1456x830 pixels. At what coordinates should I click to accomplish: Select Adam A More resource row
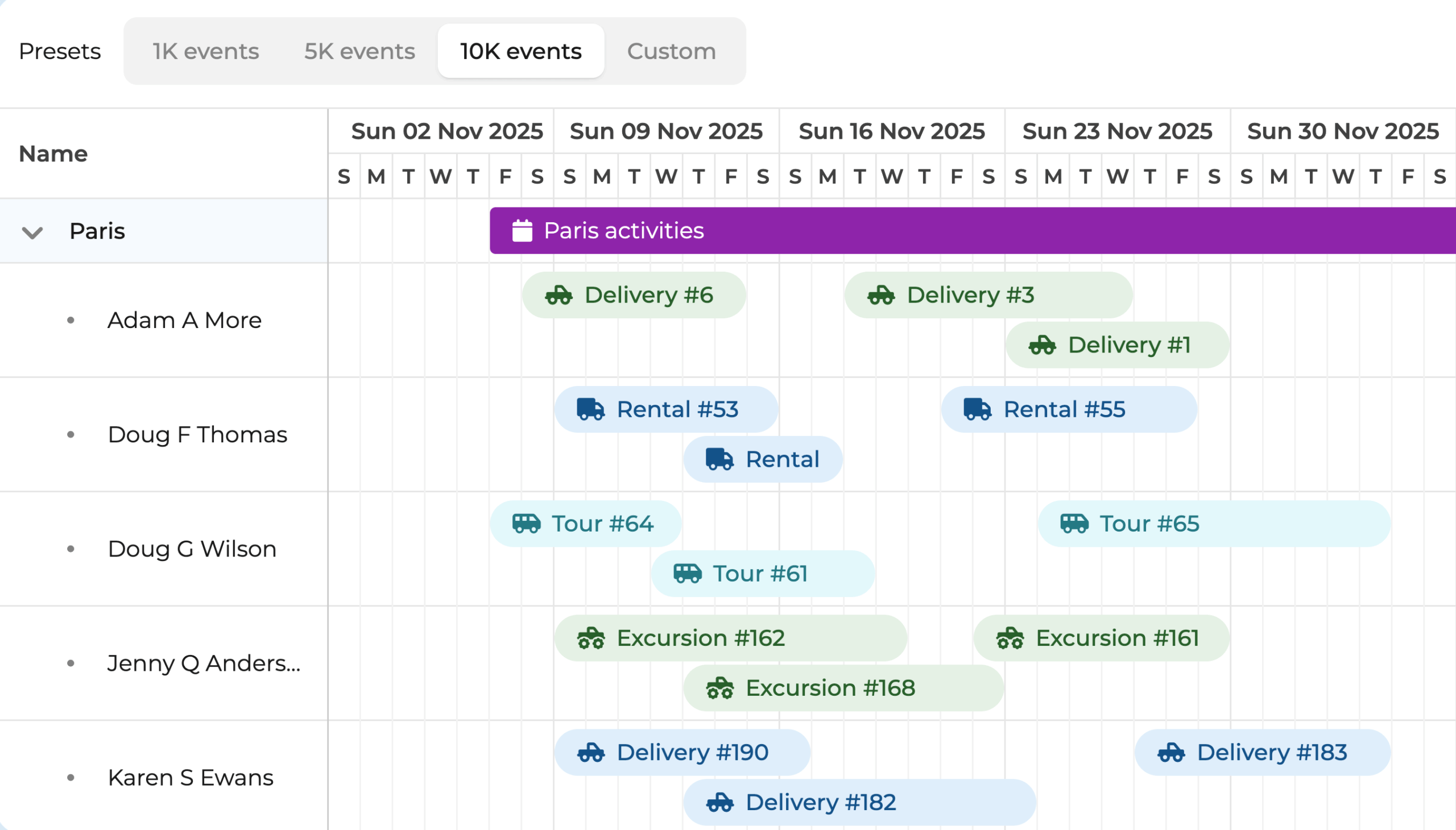184,321
